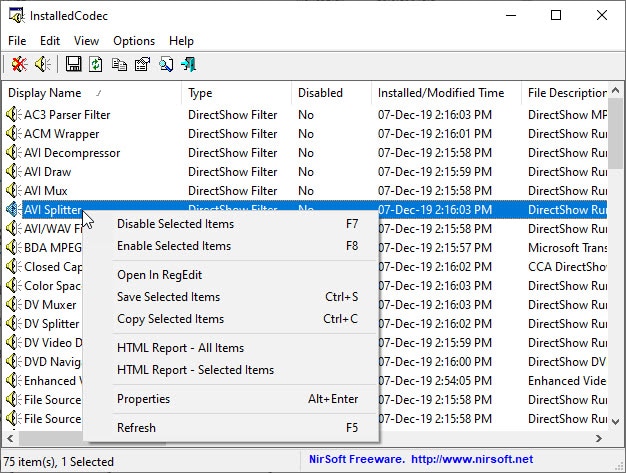This screenshot has height=473, width=626.
Task: Click the Refresh toolbar icon
Action: coord(95,64)
